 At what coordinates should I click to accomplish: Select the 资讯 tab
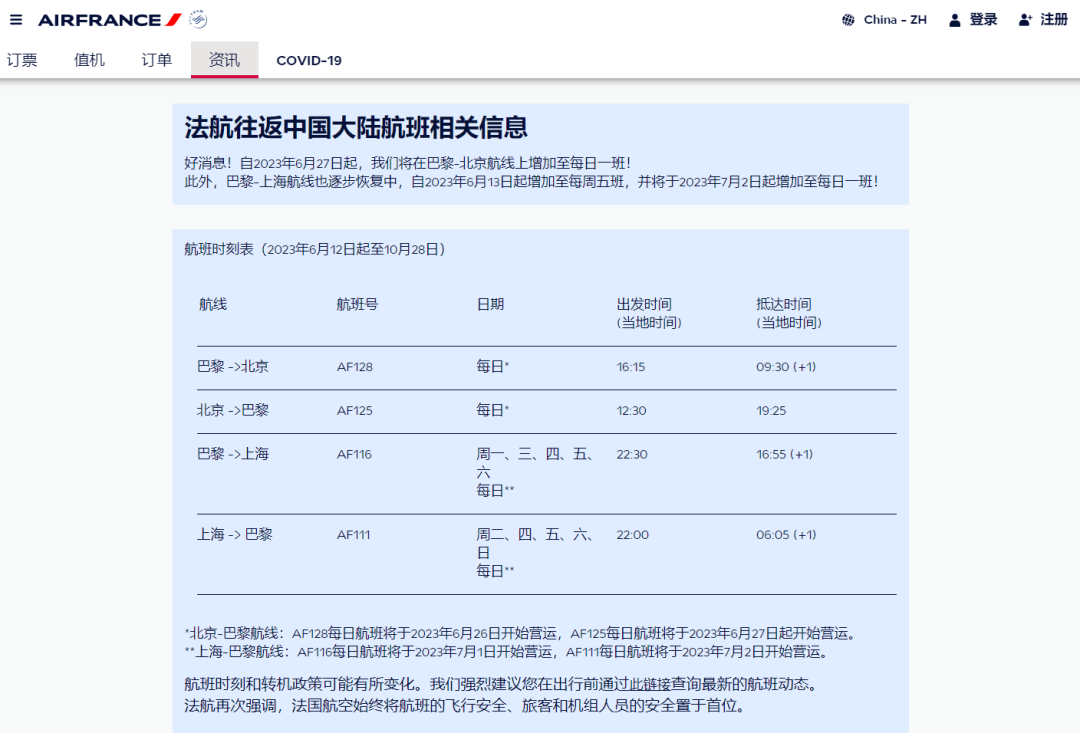[x=225, y=60]
